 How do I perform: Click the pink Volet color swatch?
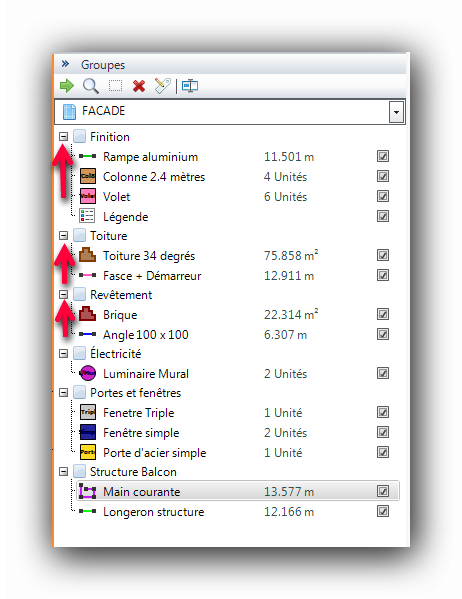pyautogui.click(x=88, y=196)
